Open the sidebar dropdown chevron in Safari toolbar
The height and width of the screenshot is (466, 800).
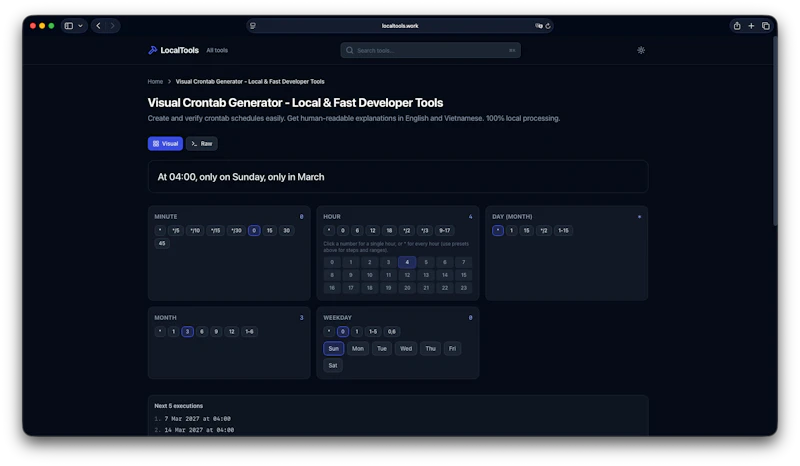(80, 26)
